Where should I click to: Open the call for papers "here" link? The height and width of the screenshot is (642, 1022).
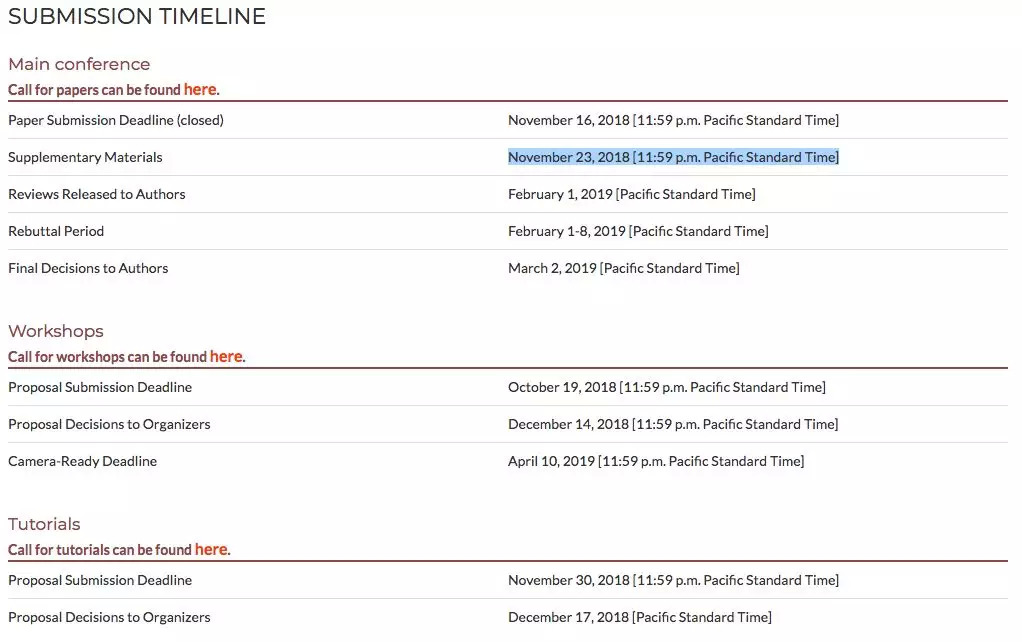[200, 89]
